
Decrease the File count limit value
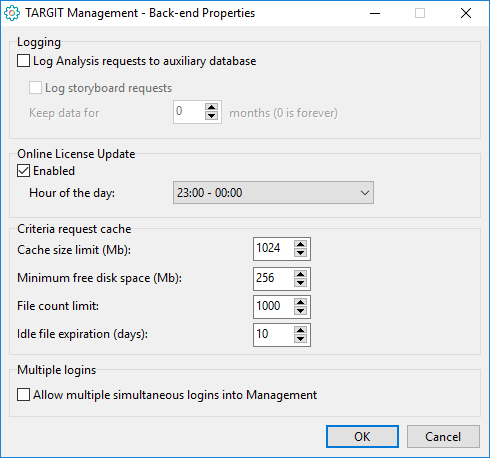coord(301,311)
